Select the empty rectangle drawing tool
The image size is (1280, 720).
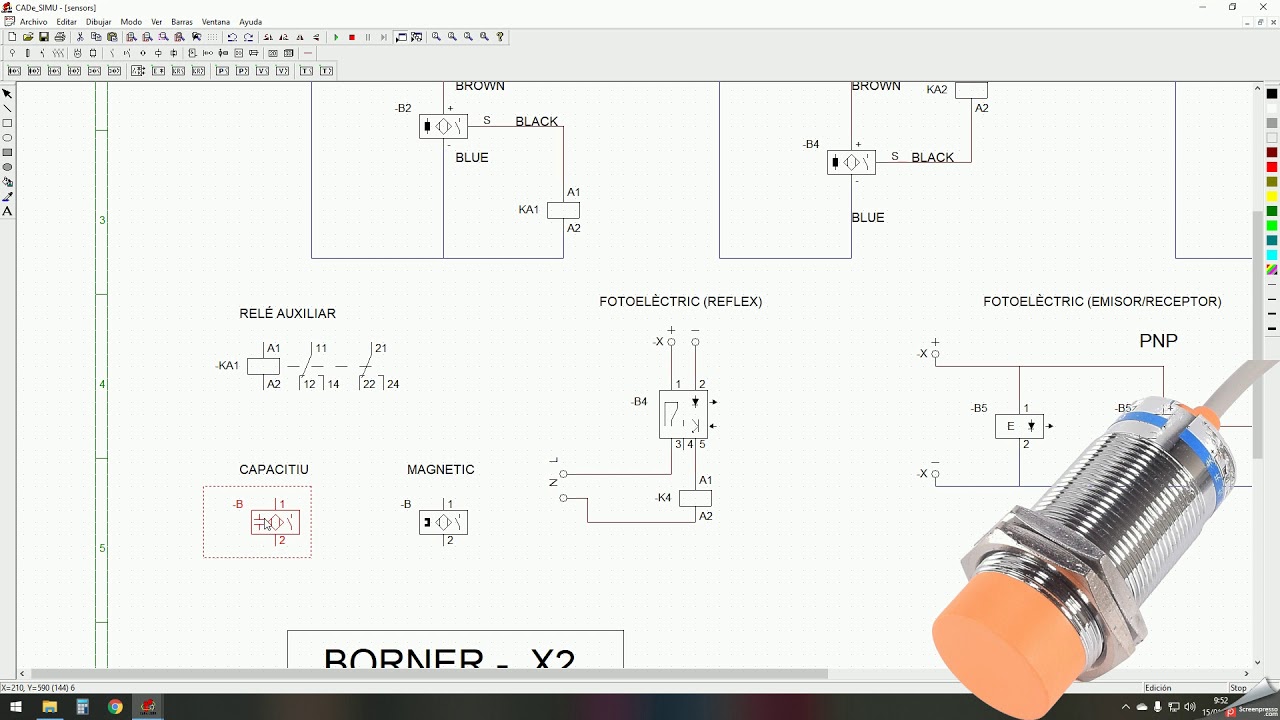tap(7, 123)
